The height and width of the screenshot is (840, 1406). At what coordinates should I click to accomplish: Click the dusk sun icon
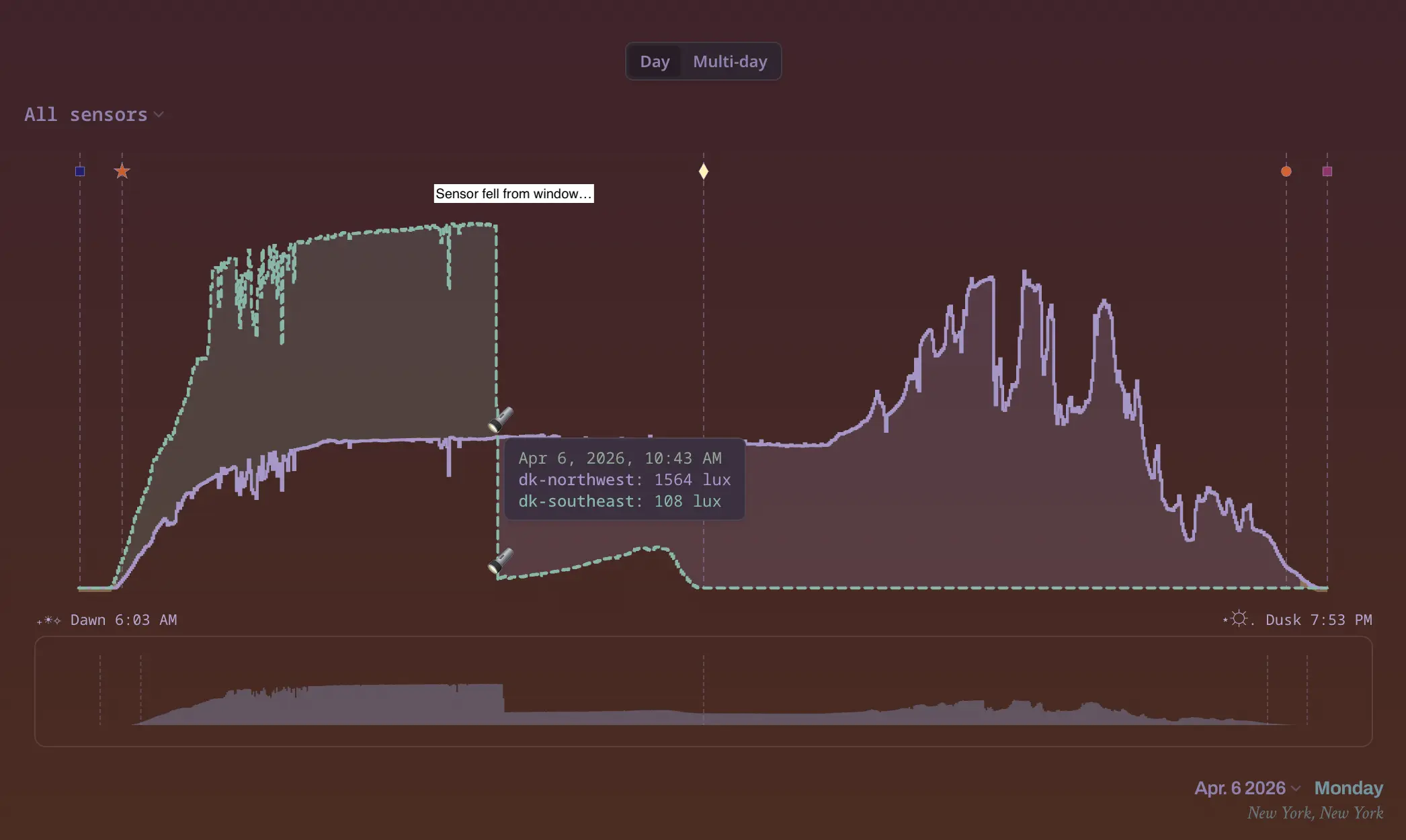(1239, 619)
